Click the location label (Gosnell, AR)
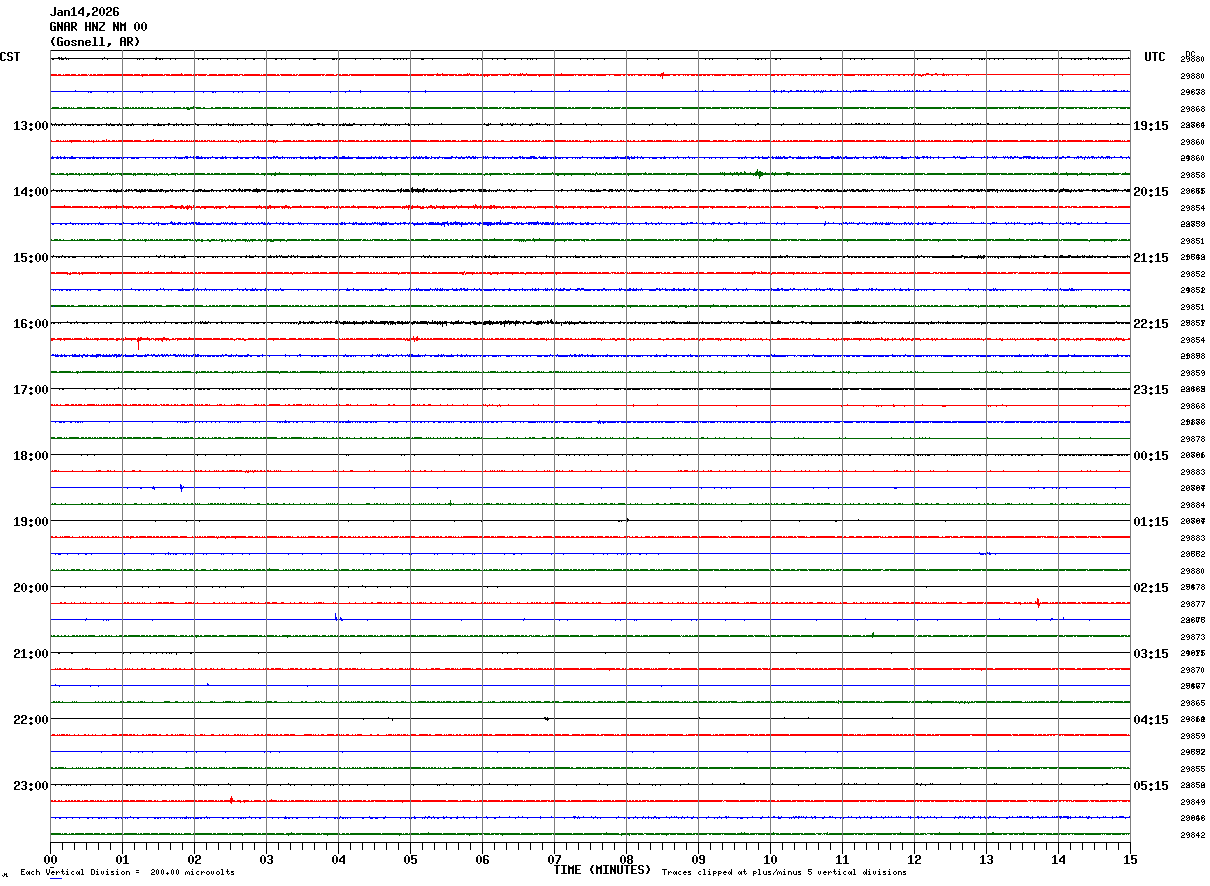Viewport: 1210px width, 886px height. (x=95, y=42)
